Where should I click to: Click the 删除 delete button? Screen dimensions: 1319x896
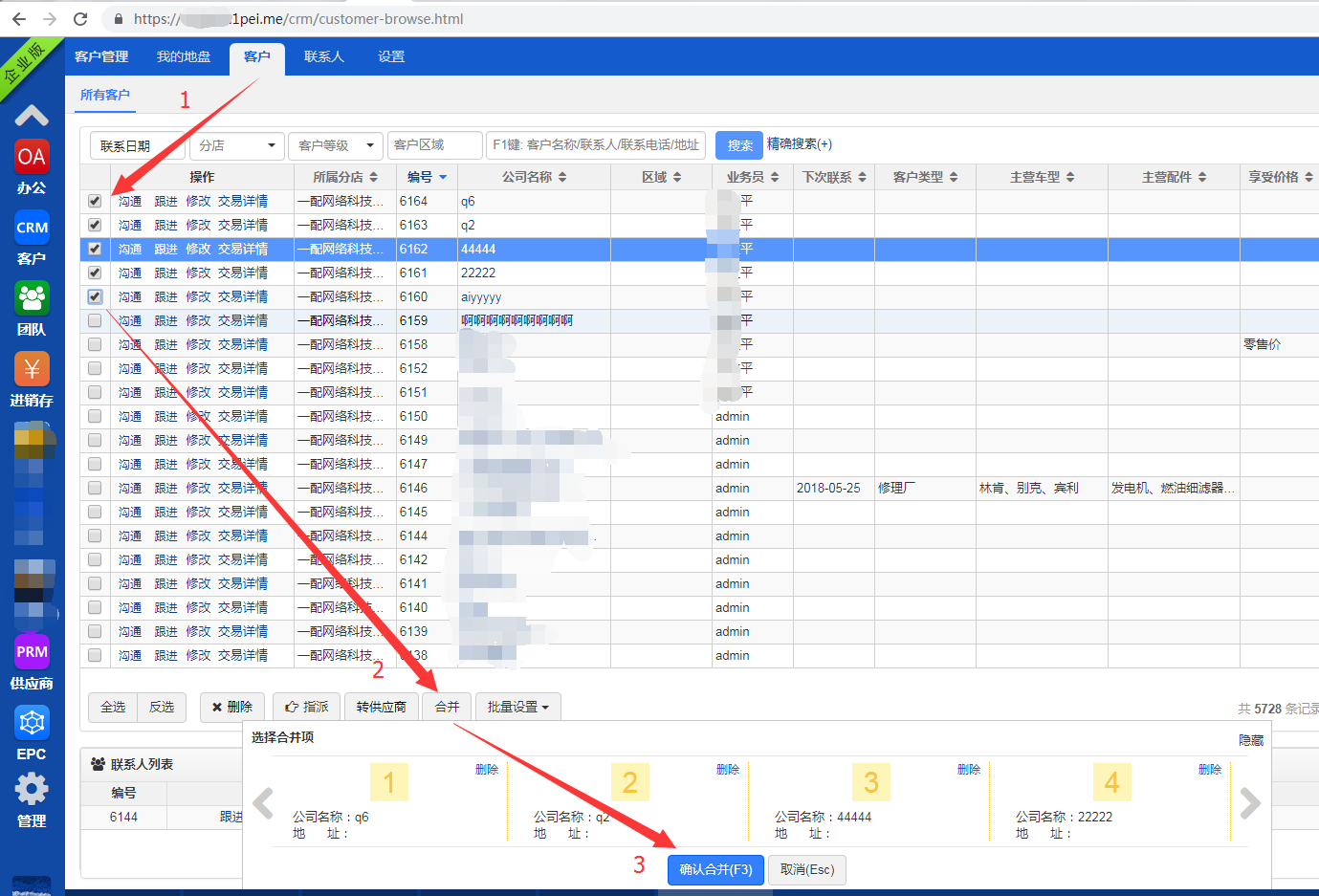pyautogui.click(x=232, y=707)
